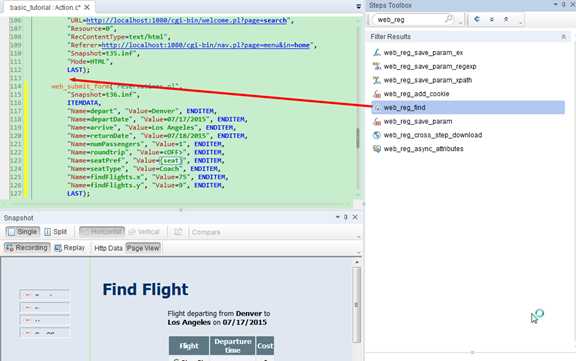
Task: Click the snapshot page vertical scrollbar thumb
Action: [x=356, y=305]
